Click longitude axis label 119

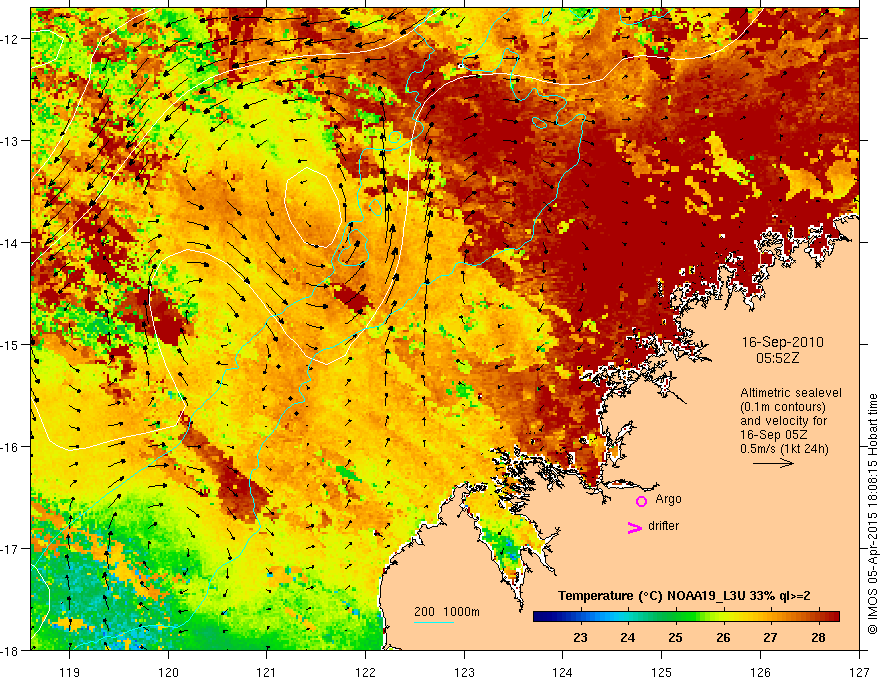pos(70,672)
